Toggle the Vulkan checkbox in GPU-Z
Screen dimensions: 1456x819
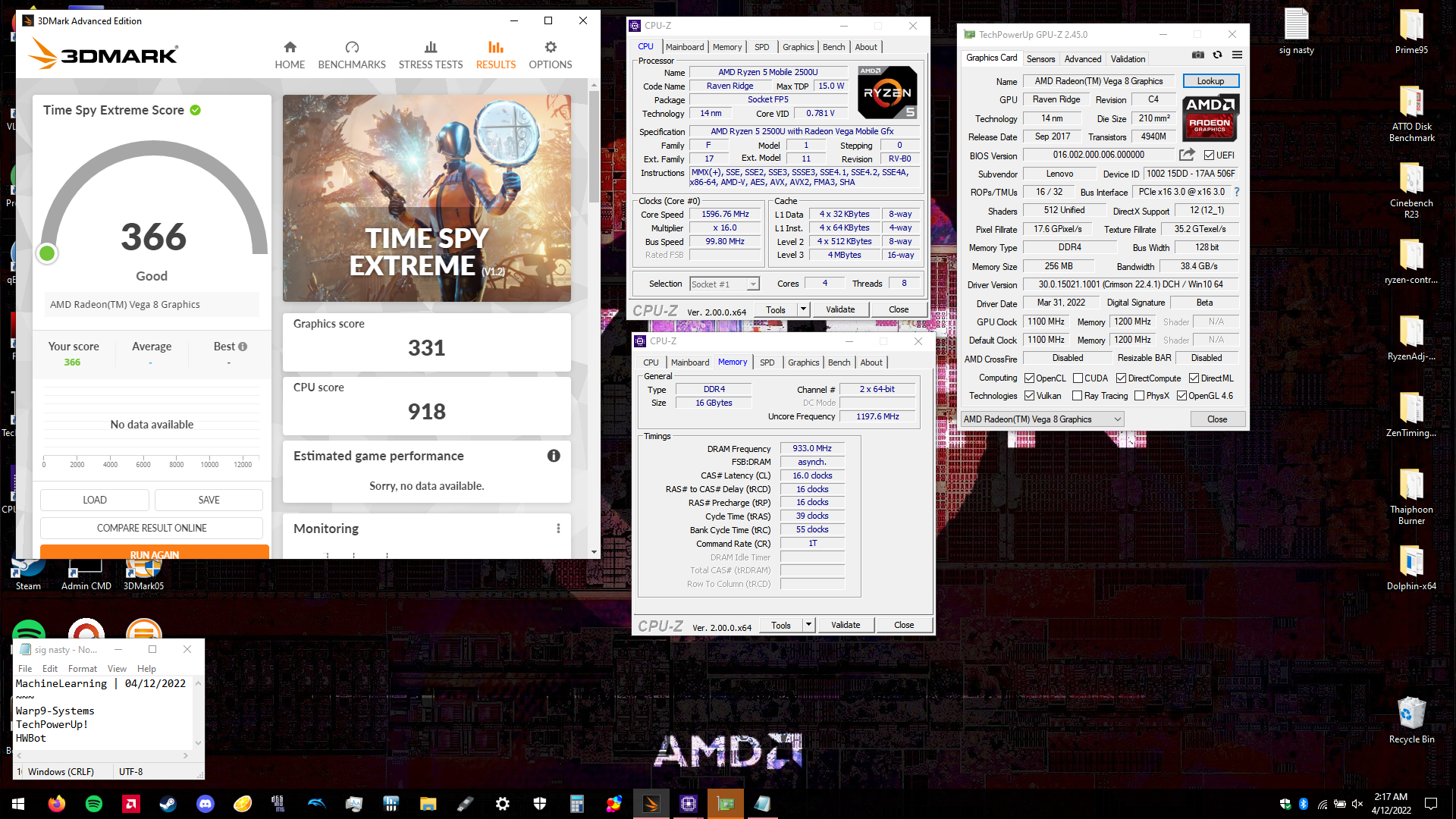pyautogui.click(x=1029, y=396)
